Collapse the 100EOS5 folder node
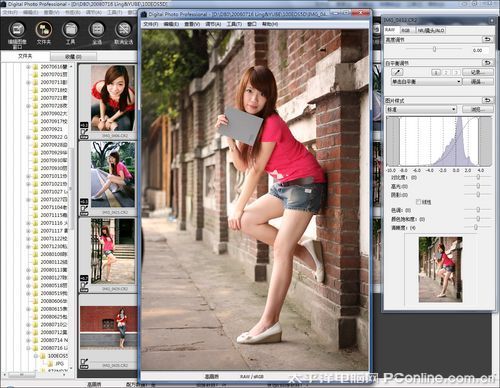Screen dimensions: 500x388 tap(36, 356)
